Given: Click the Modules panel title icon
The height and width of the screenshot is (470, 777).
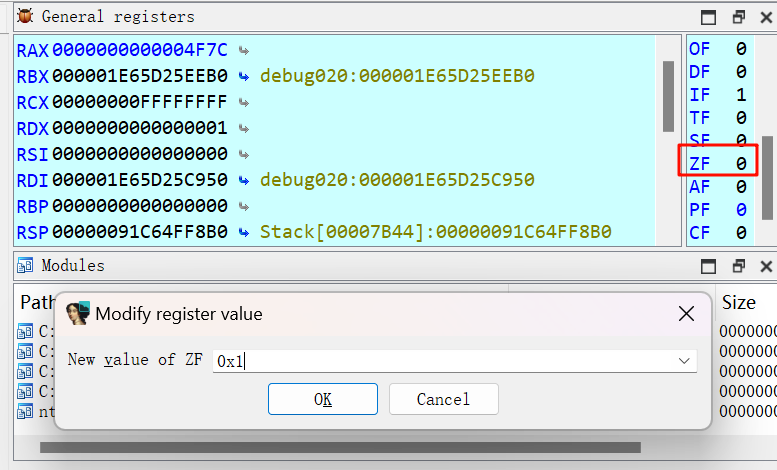Looking at the screenshot, I should point(25,266).
